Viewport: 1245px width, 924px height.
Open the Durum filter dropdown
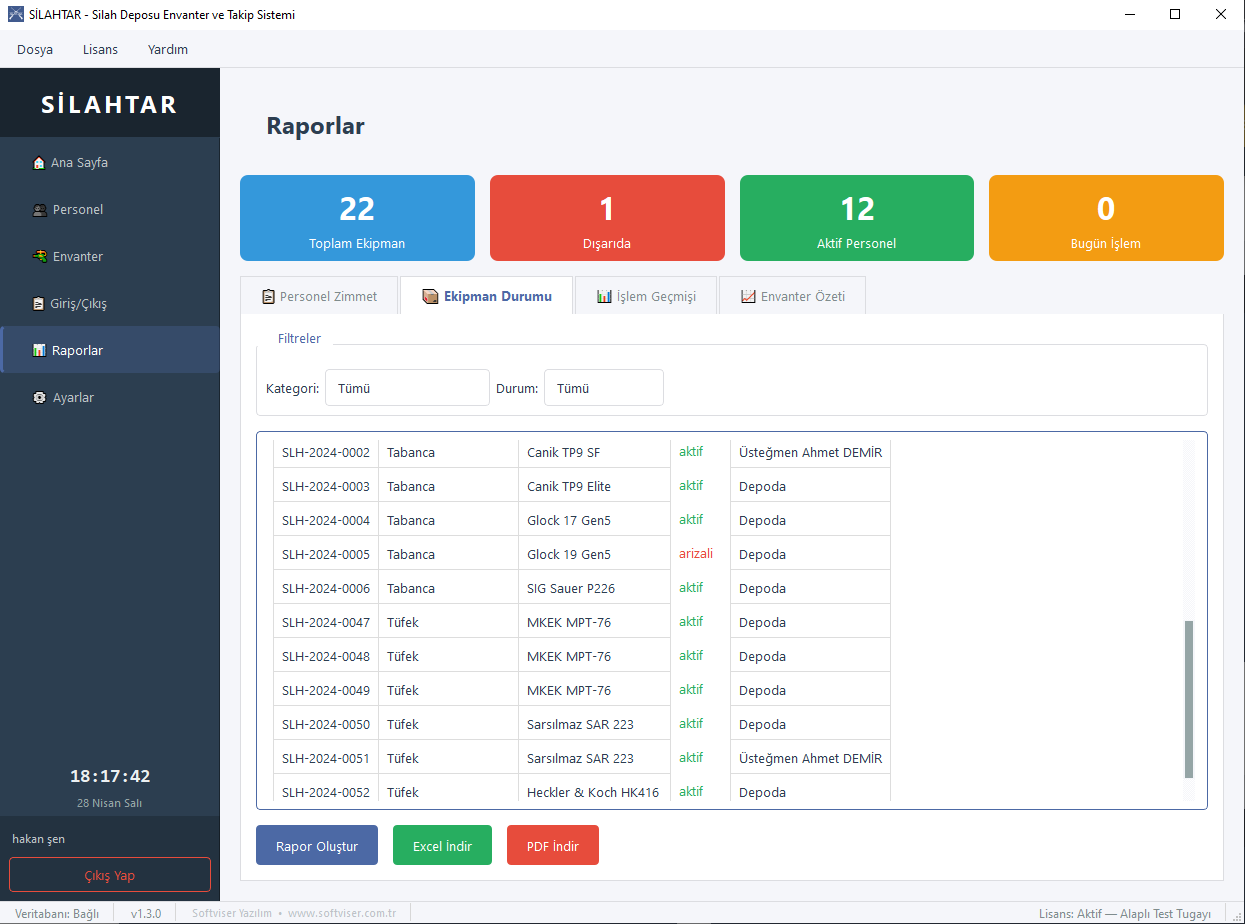click(x=604, y=388)
